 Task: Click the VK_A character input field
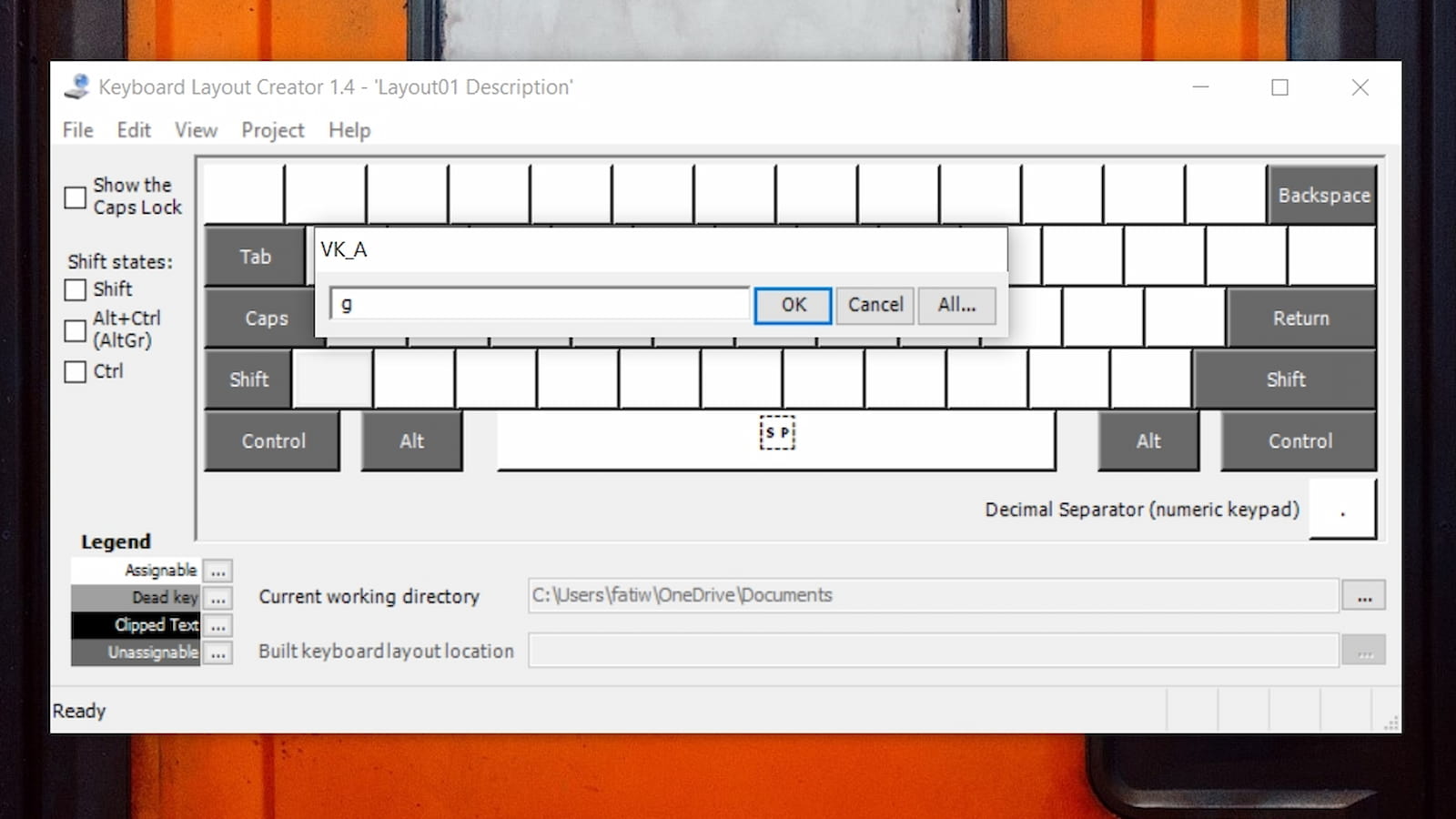point(540,304)
